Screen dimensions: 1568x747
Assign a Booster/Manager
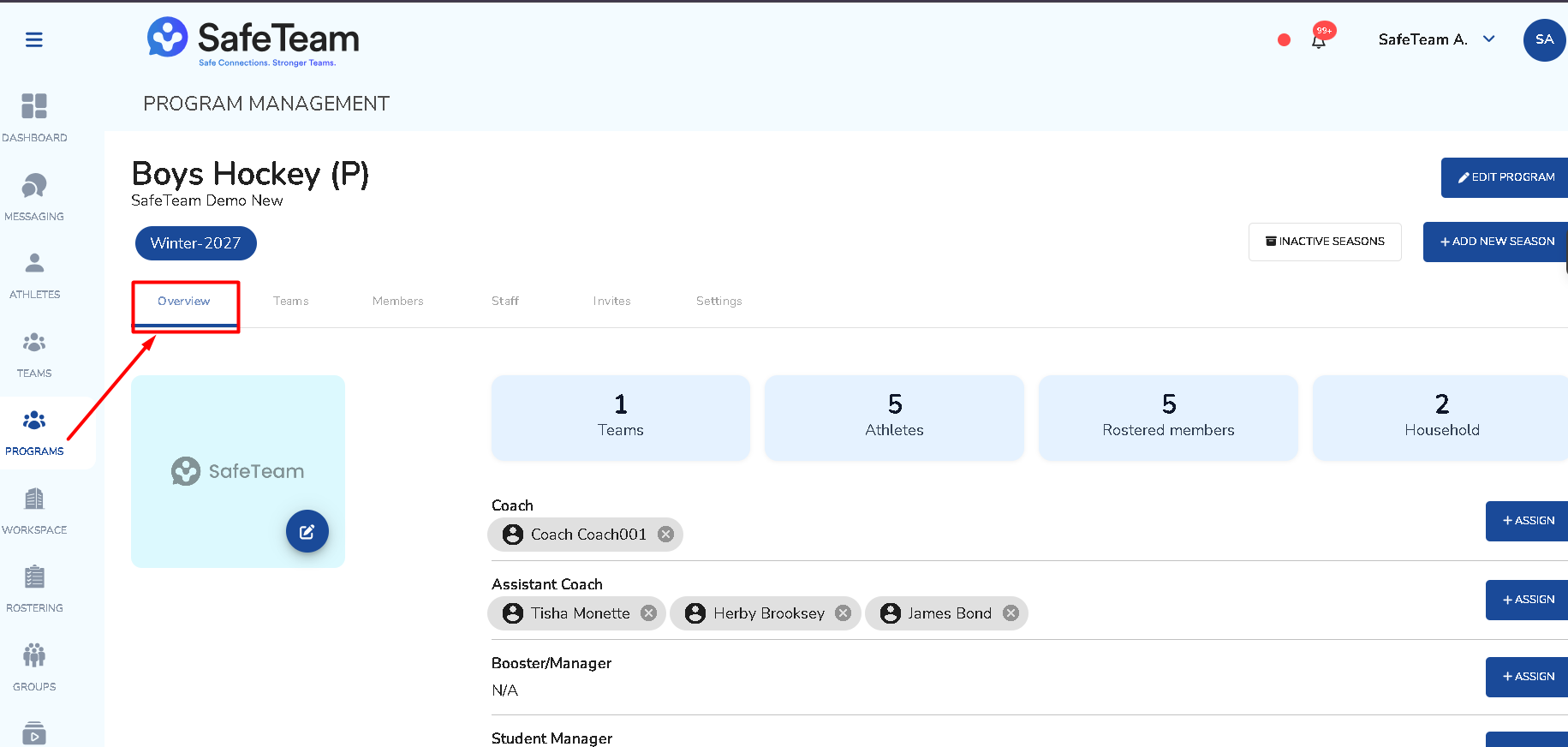1527,677
